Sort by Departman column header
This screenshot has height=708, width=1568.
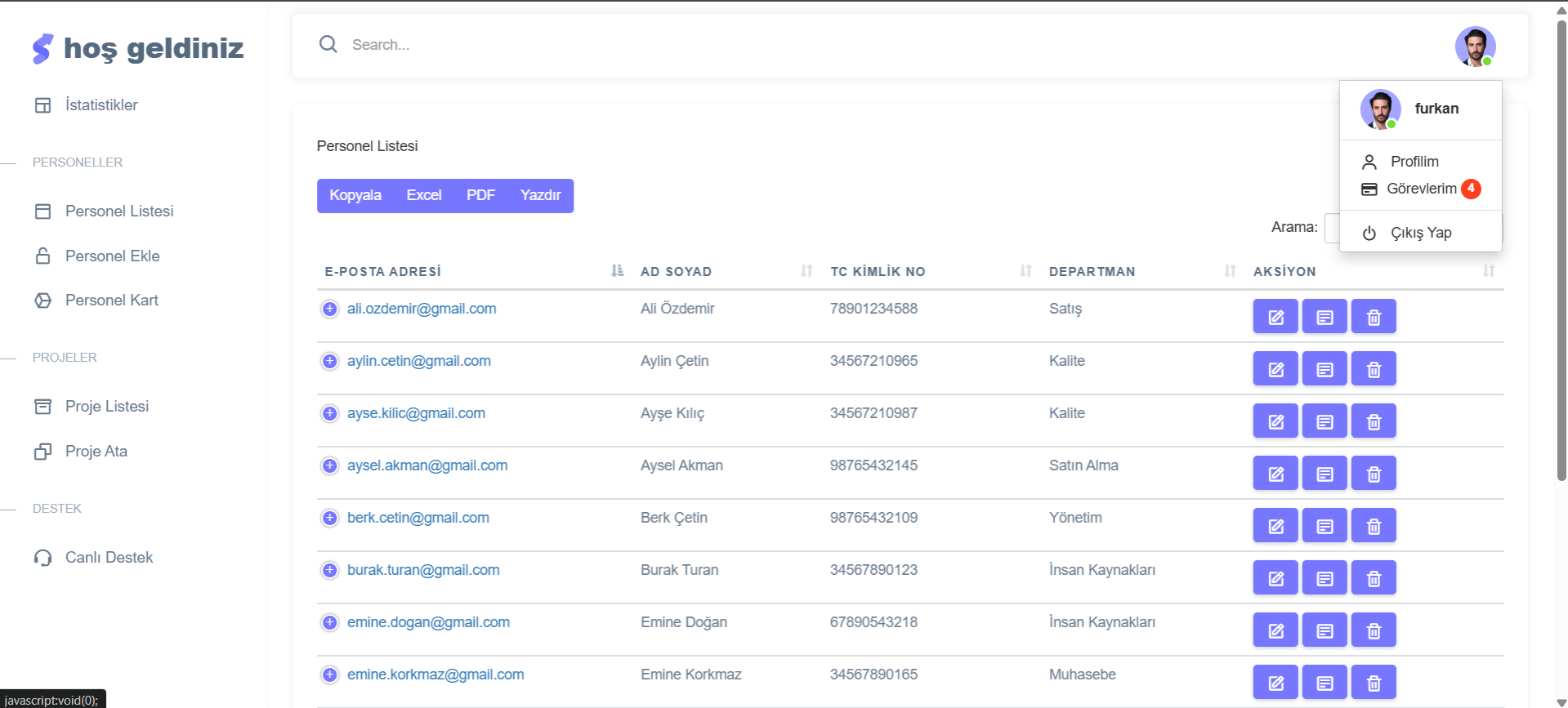coord(1092,271)
